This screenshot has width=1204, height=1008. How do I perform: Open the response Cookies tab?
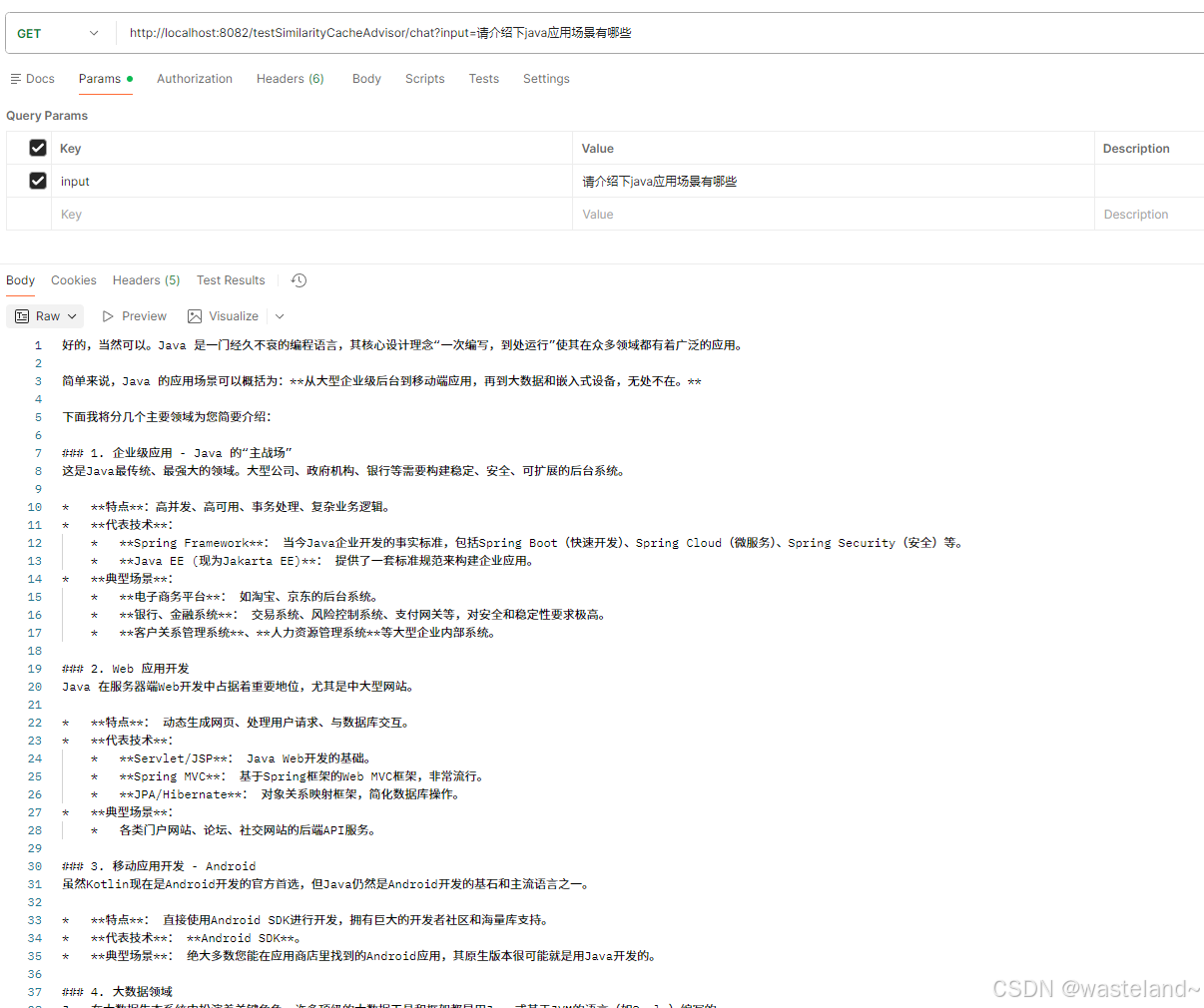click(74, 280)
